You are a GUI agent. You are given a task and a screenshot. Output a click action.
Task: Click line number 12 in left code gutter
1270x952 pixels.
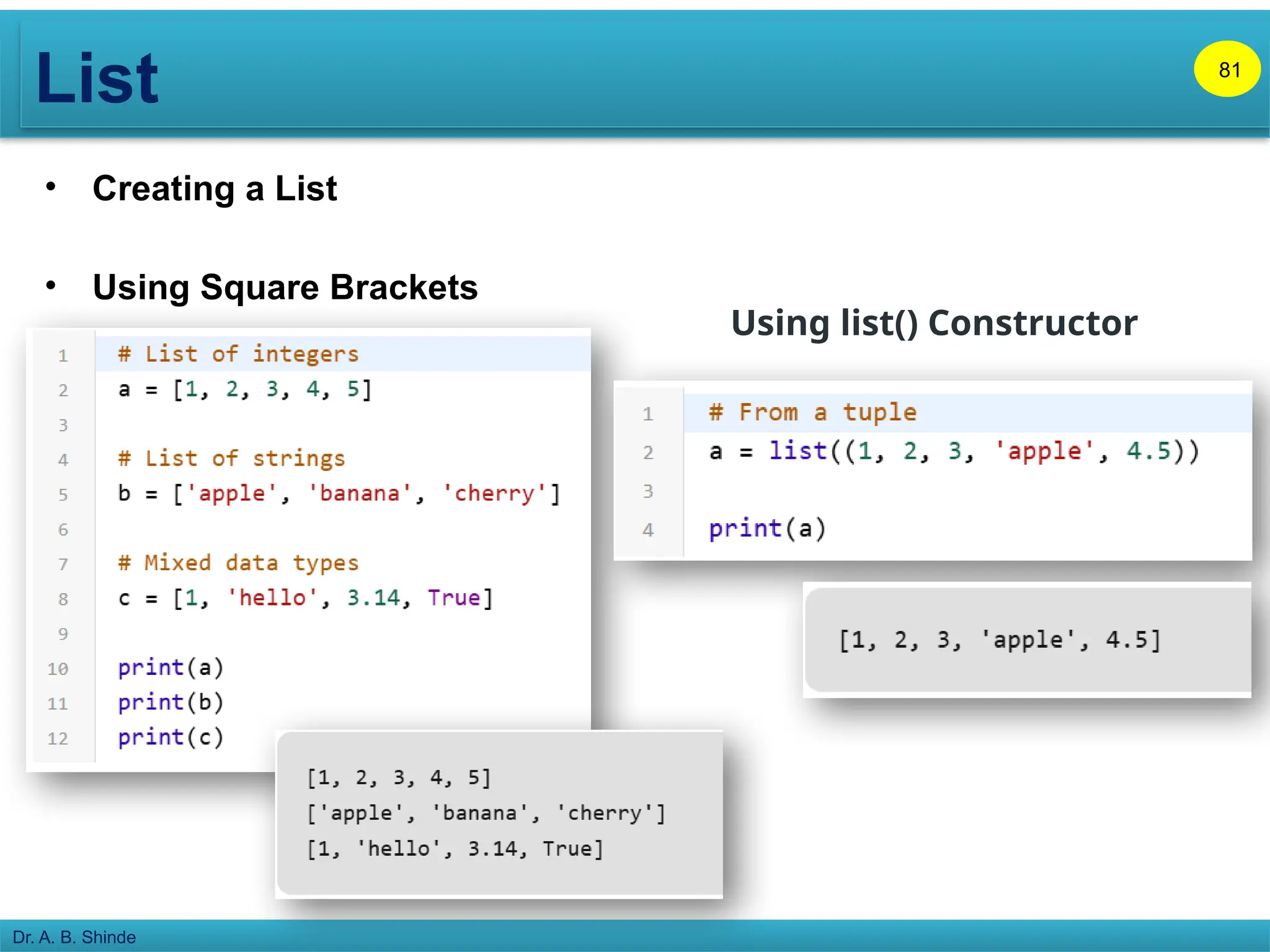[58, 738]
